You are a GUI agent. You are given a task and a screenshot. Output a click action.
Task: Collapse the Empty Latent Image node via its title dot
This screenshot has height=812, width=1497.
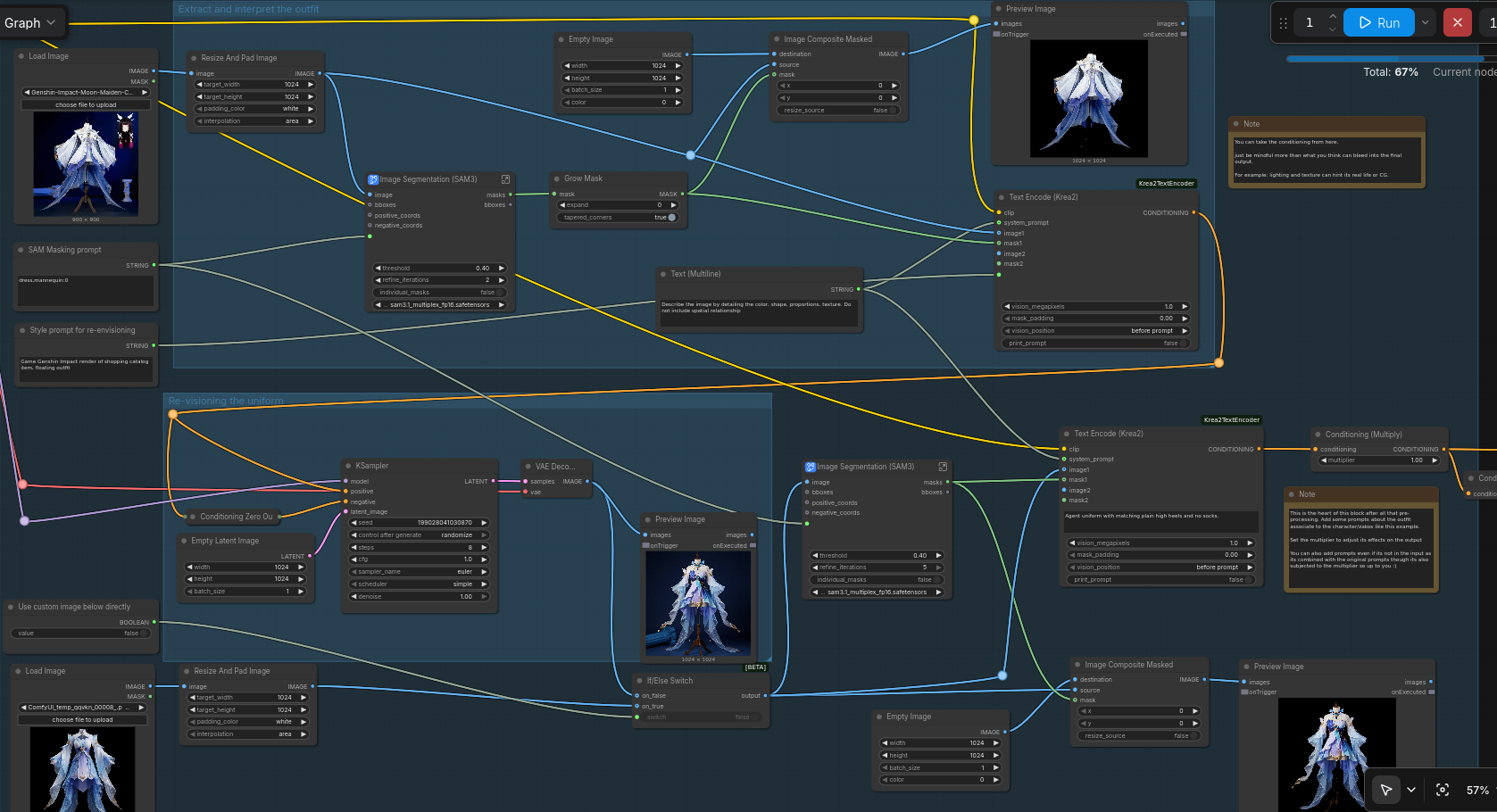point(183,541)
